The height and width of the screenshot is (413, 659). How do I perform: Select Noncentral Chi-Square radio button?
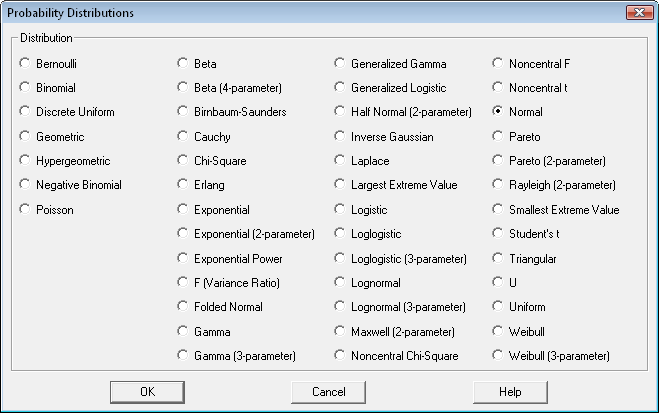[x=340, y=356]
